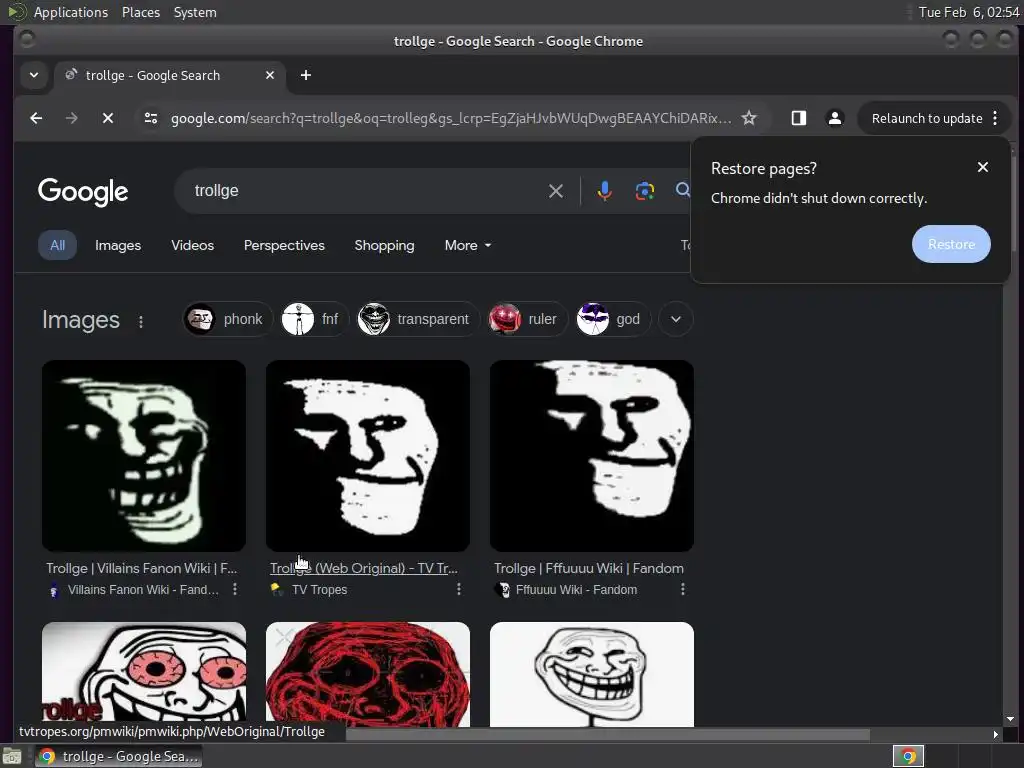The width and height of the screenshot is (1024, 768).
Task: Click the Chrome icon in system tray
Action: click(x=908, y=756)
